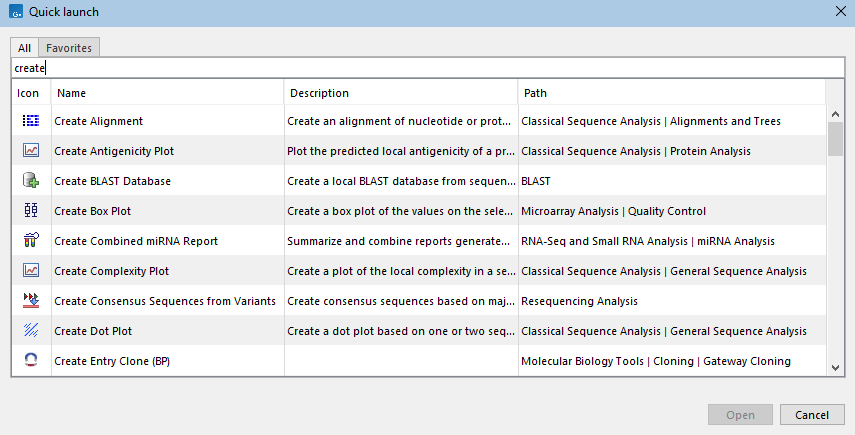Click the Create Complexity Plot icon
This screenshot has height=435, width=855.
pyautogui.click(x=30, y=271)
